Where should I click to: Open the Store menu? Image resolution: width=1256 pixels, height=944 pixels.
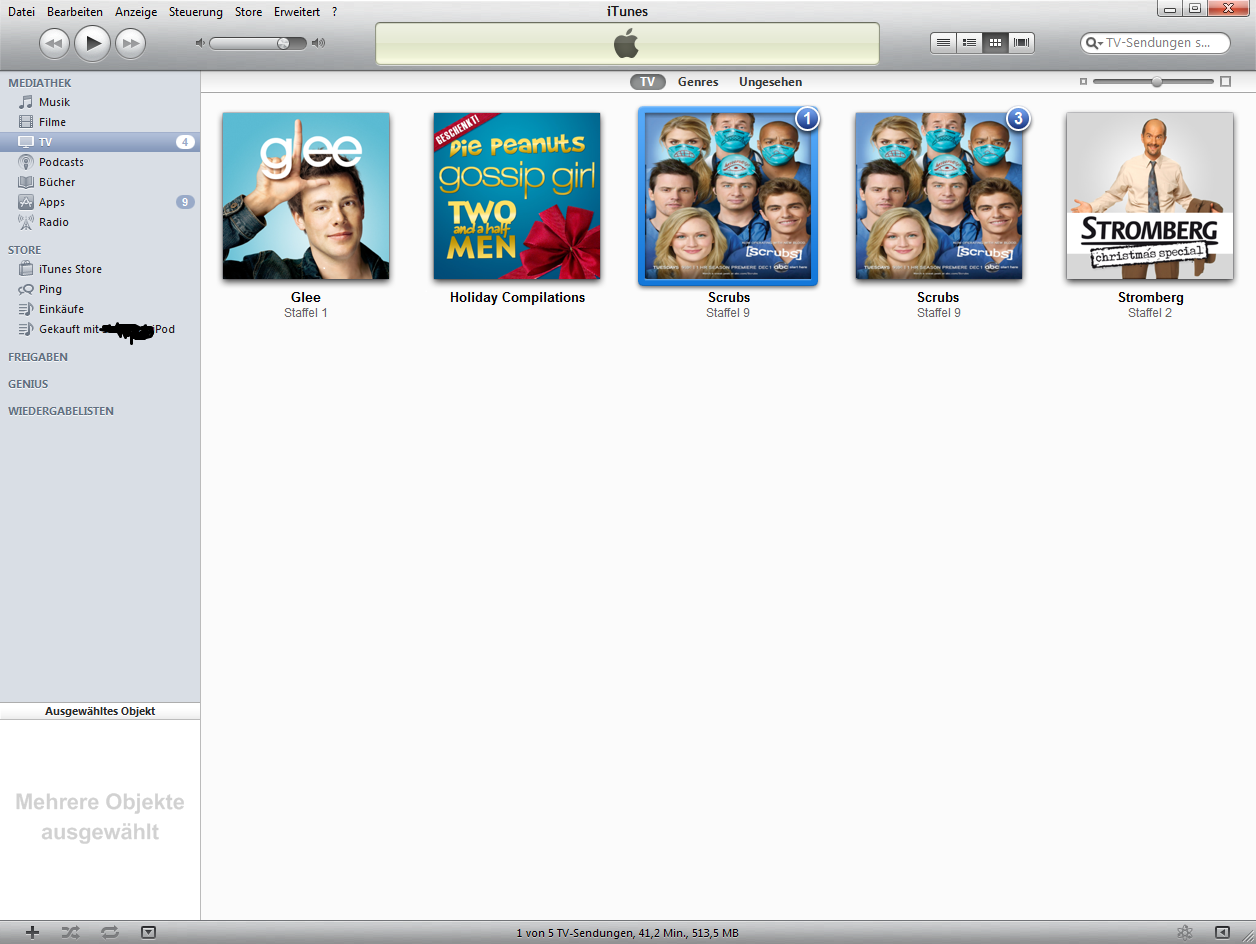[248, 12]
